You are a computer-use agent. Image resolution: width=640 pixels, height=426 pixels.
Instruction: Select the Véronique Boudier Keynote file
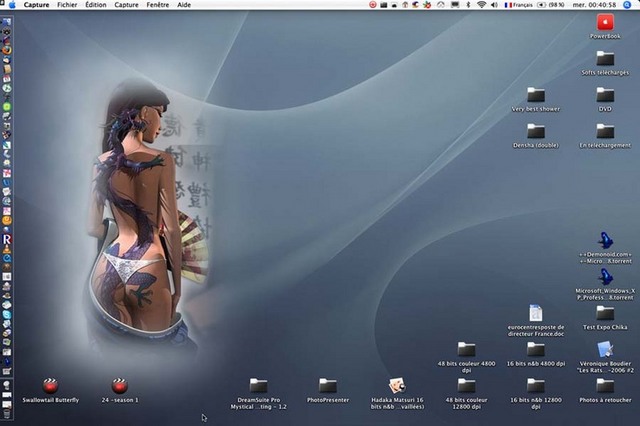pyautogui.click(x=605, y=357)
